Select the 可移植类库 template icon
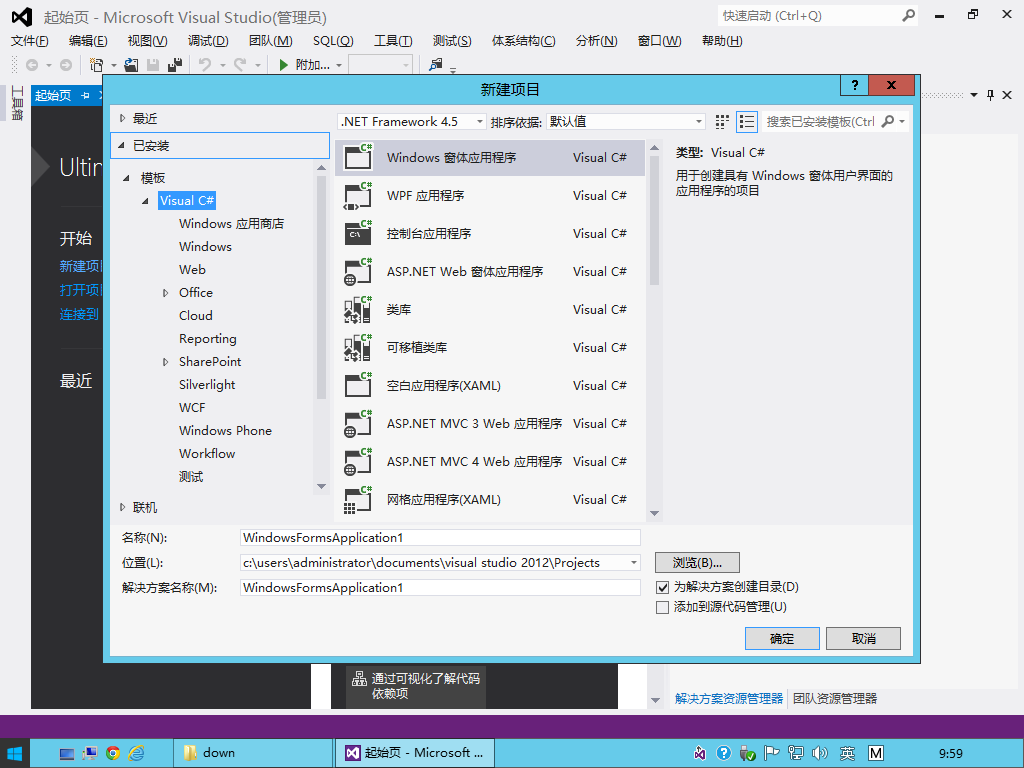Screen dimensions: 1024x768 click(x=358, y=347)
